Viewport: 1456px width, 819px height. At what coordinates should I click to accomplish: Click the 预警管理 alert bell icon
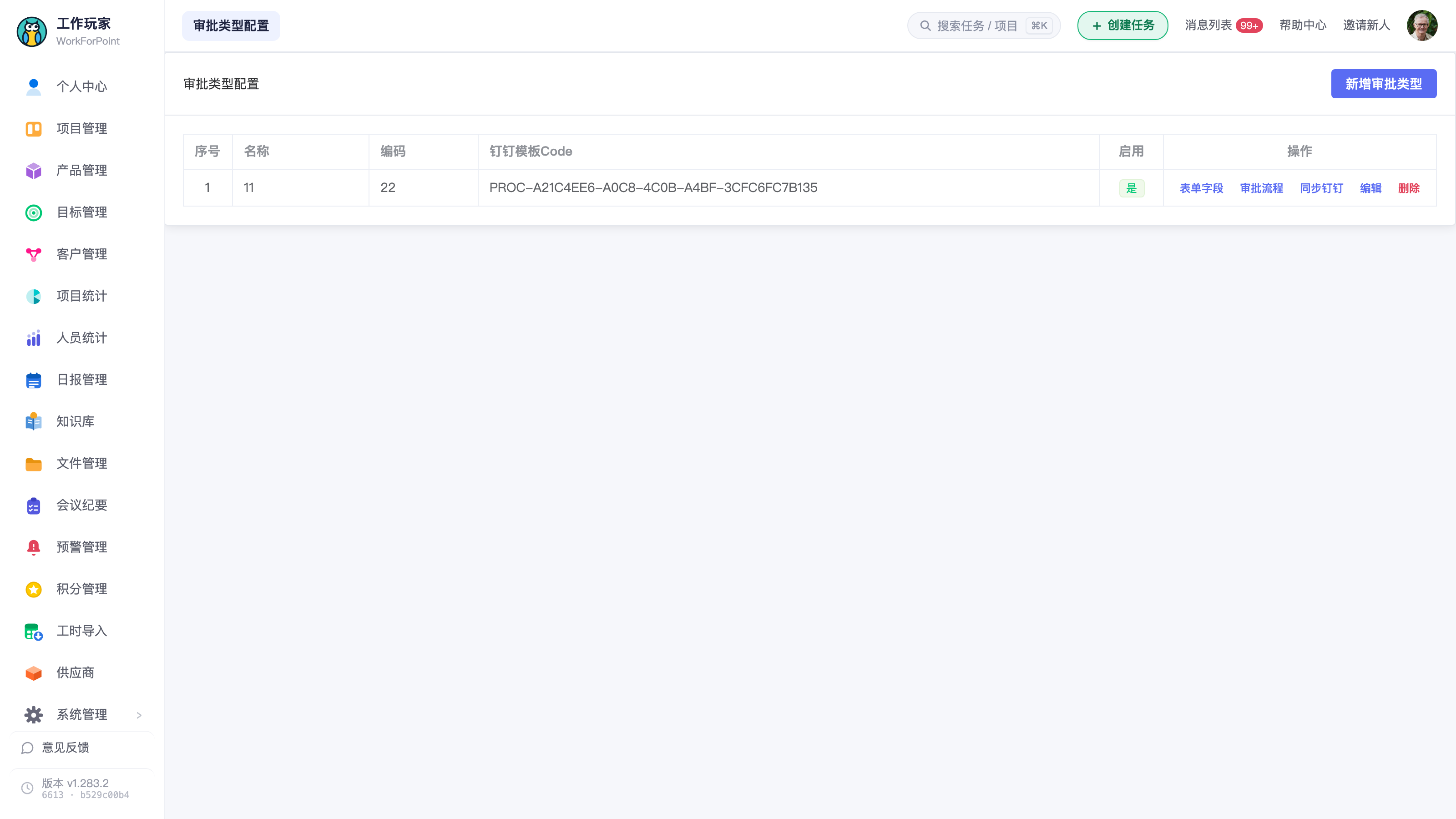(x=33, y=547)
